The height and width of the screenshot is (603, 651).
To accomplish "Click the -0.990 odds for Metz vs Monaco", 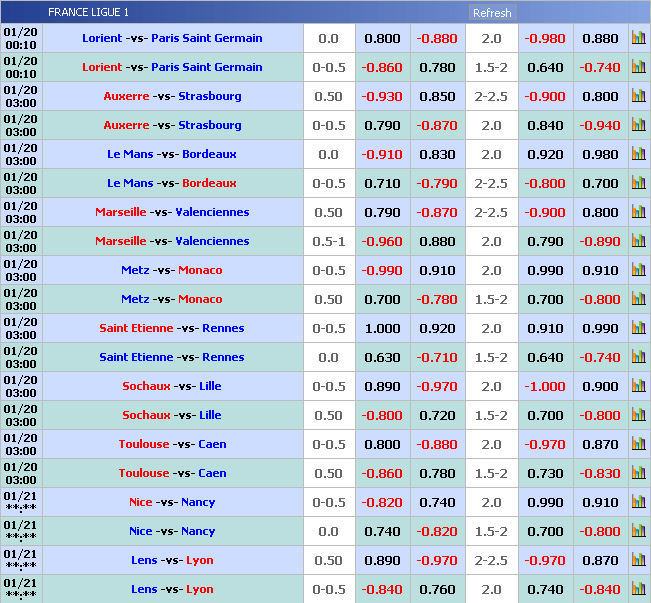I will point(382,270).
